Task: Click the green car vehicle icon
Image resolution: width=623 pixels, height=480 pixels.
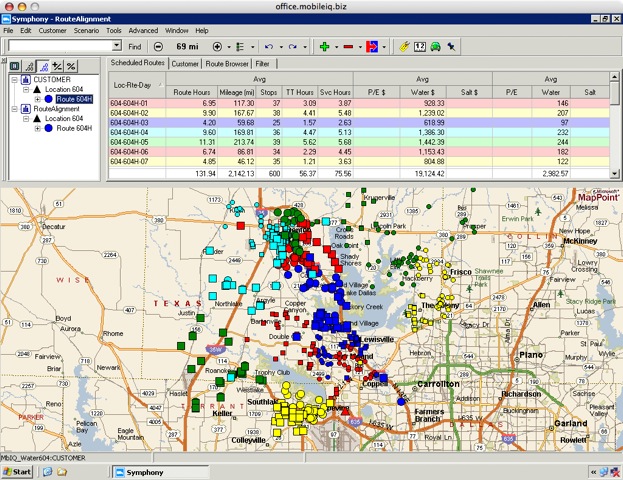Action: 437,46
